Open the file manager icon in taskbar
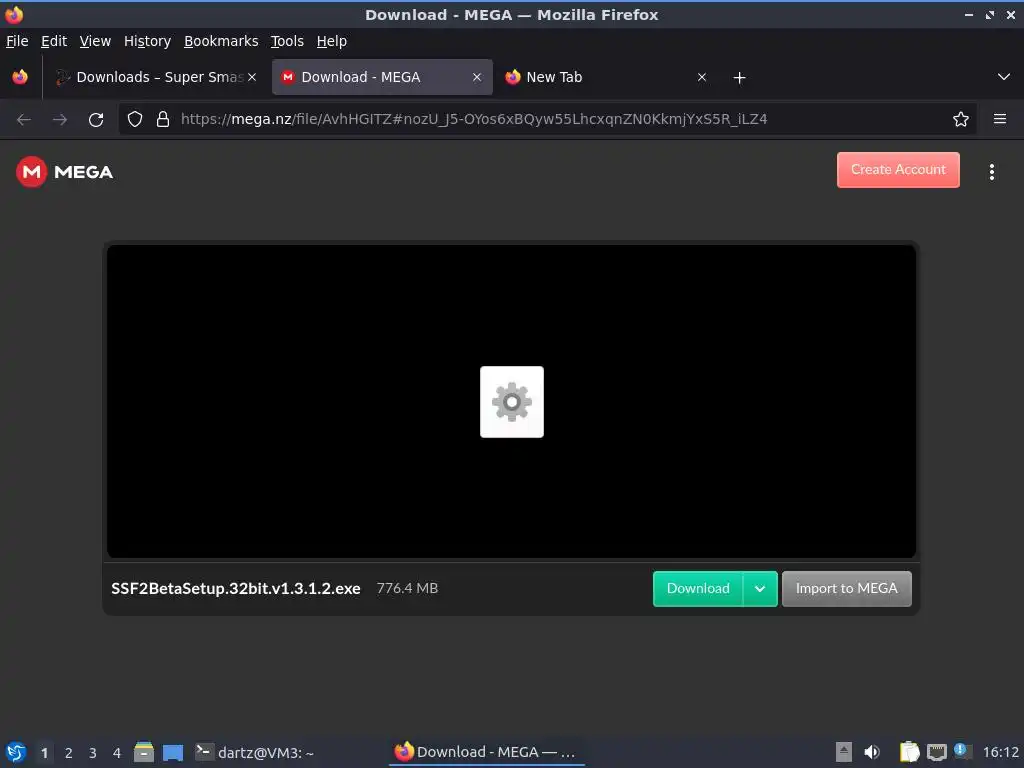The image size is (1024, 768). tap(144, 752)
